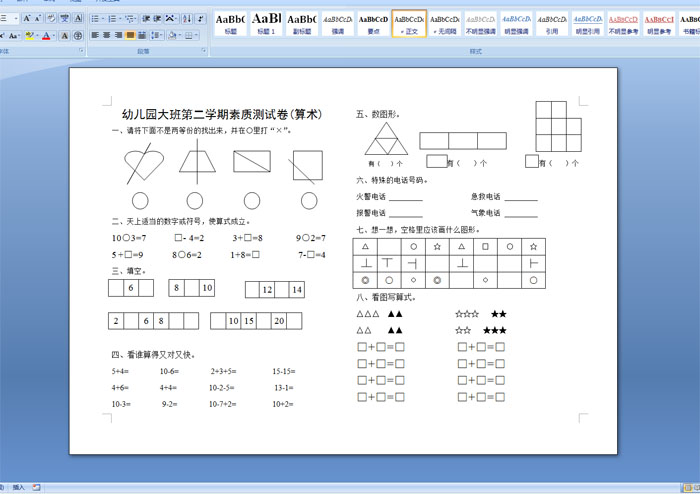Align text left
This screenshot has width=700, height=494.
tap(95, 35)
